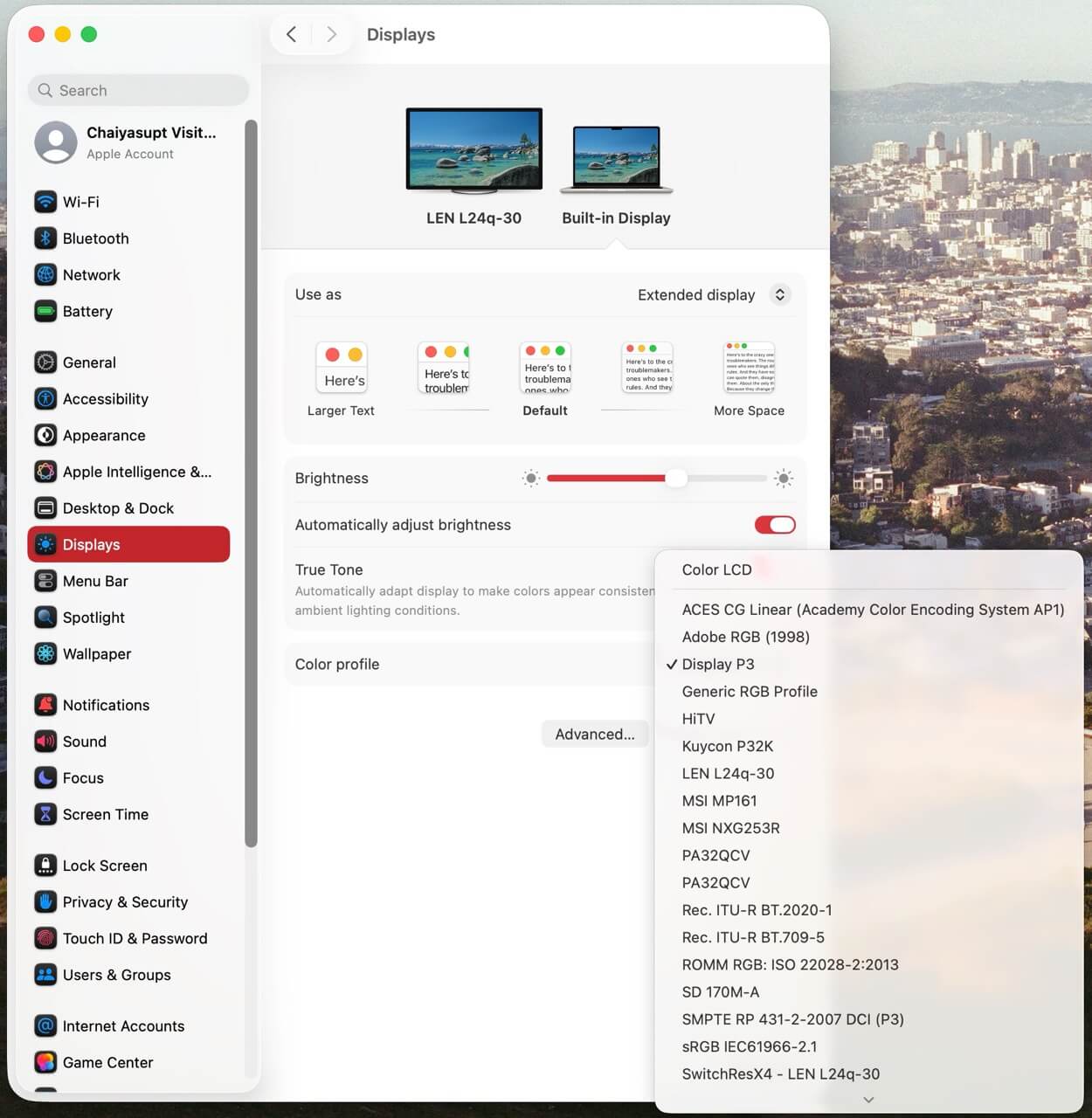Click the Wallpaper flower icon
The width and height of the screenshot is (1092, 1118).
point(45,654)
